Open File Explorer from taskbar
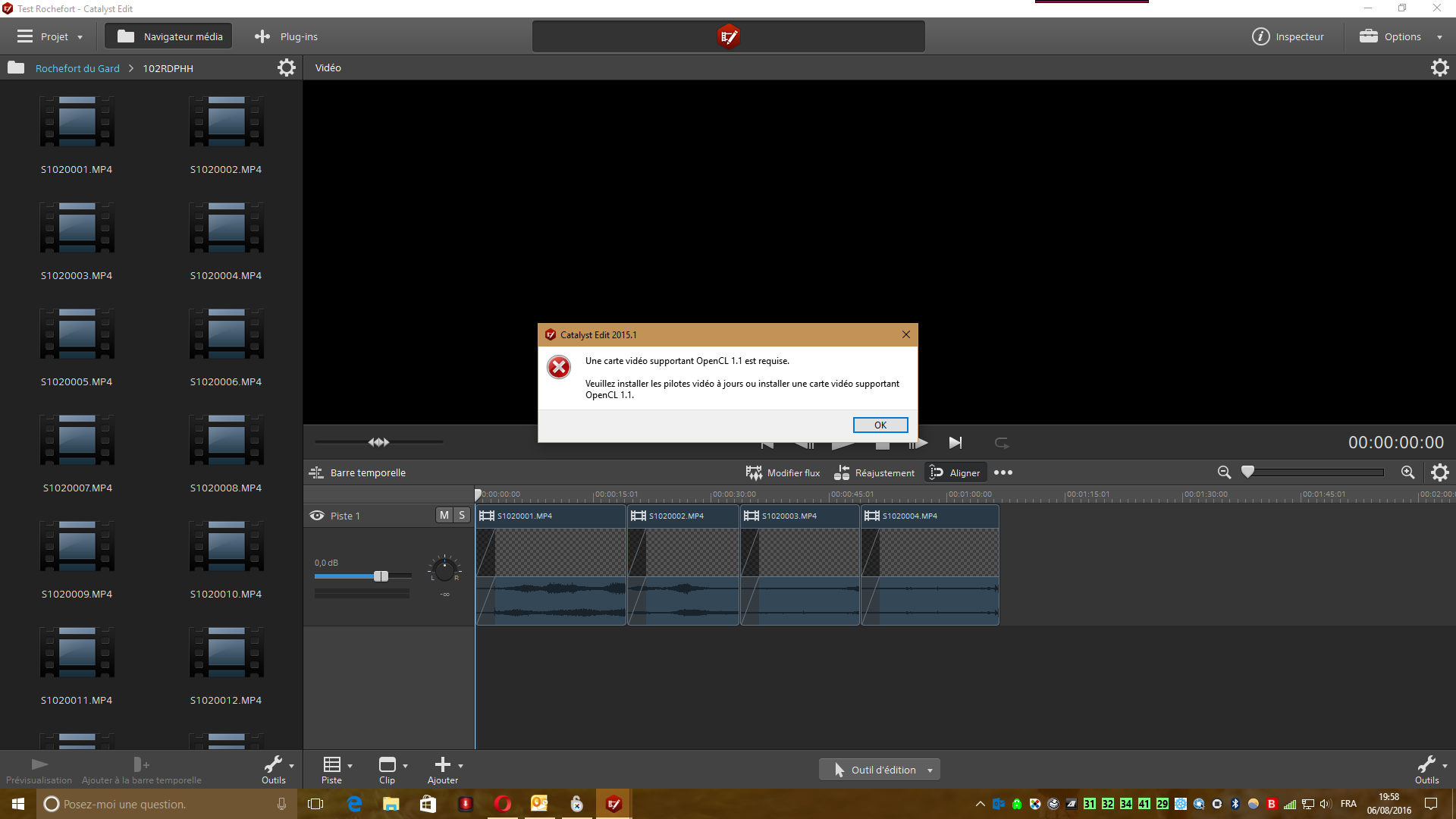 pos(391,804)
